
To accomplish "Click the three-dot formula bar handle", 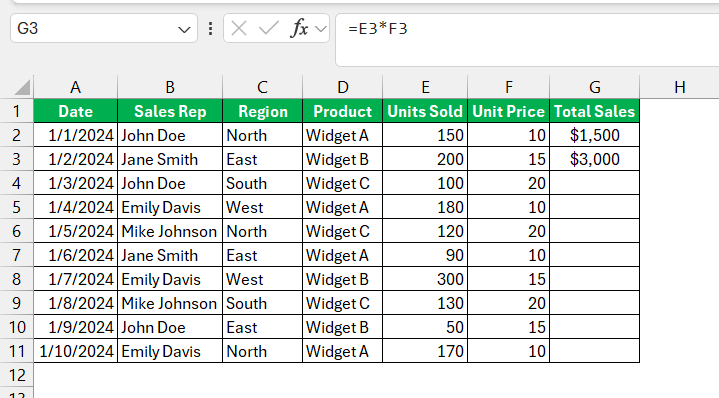I will click(x=210, y=29).
